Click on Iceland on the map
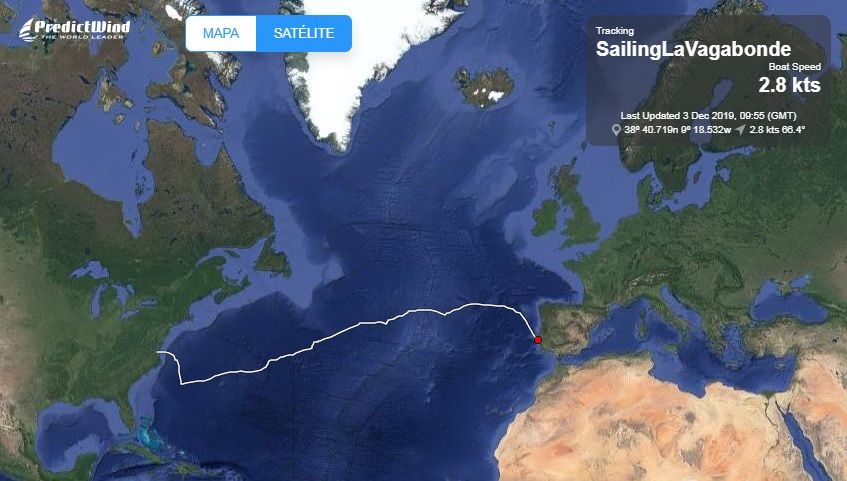The image size is (847, 481). (484, 88)
